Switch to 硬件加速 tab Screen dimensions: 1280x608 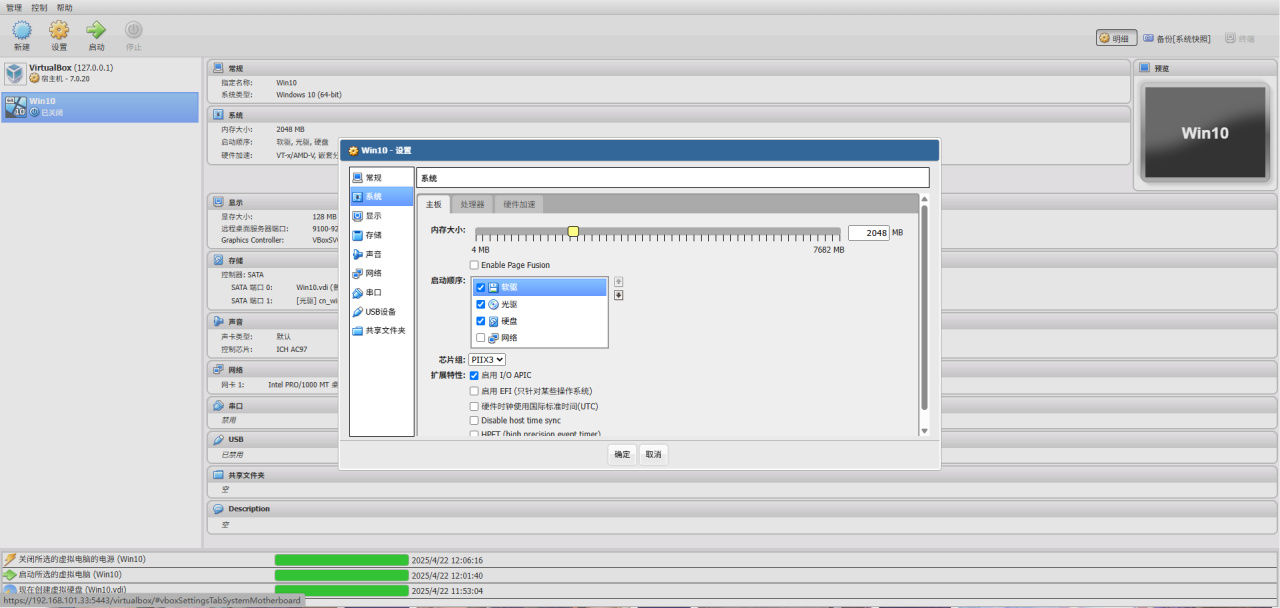tap(520, 204)
